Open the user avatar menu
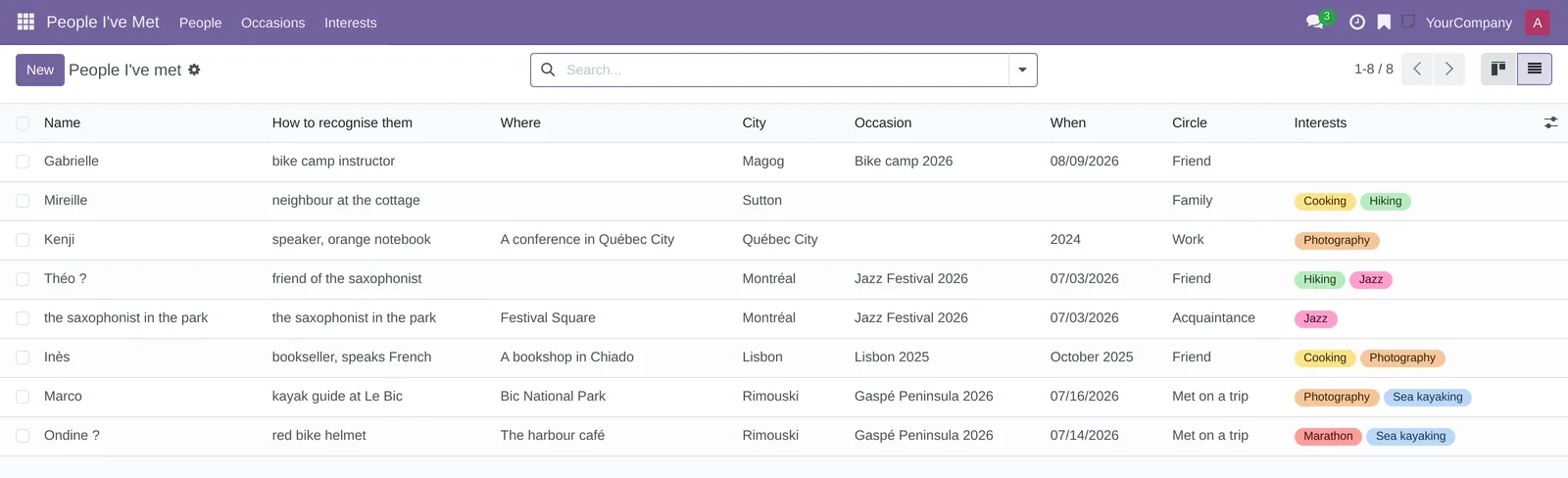This screenshot has width=1568, height=478. point(1538,23)
